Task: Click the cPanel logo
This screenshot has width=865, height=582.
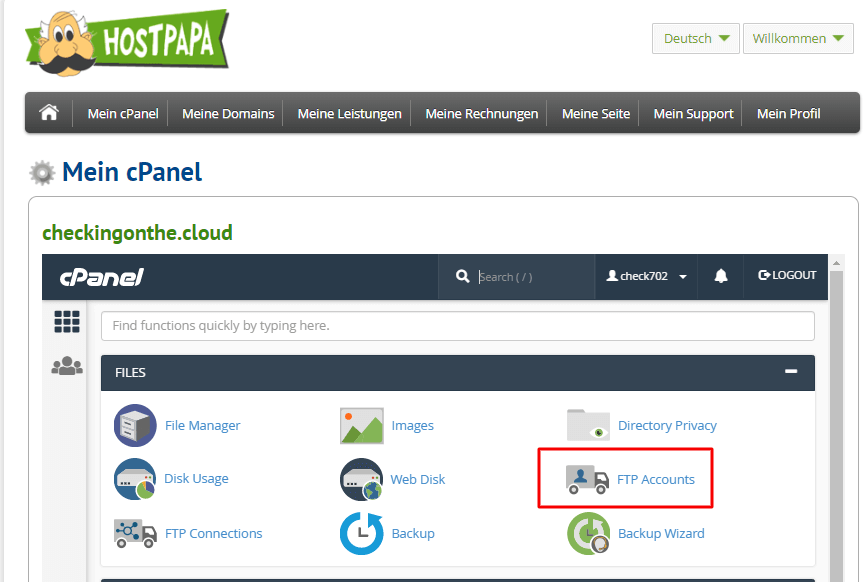Action: point(102,277)
